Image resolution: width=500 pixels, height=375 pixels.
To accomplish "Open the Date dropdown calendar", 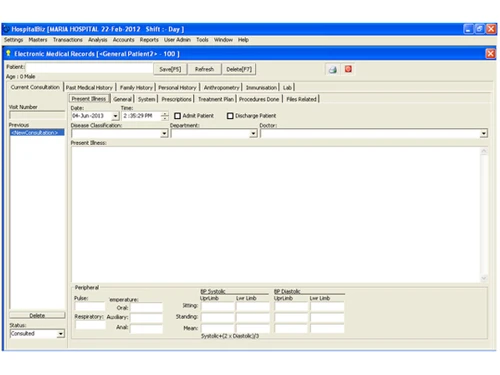I will coord(115,116).
